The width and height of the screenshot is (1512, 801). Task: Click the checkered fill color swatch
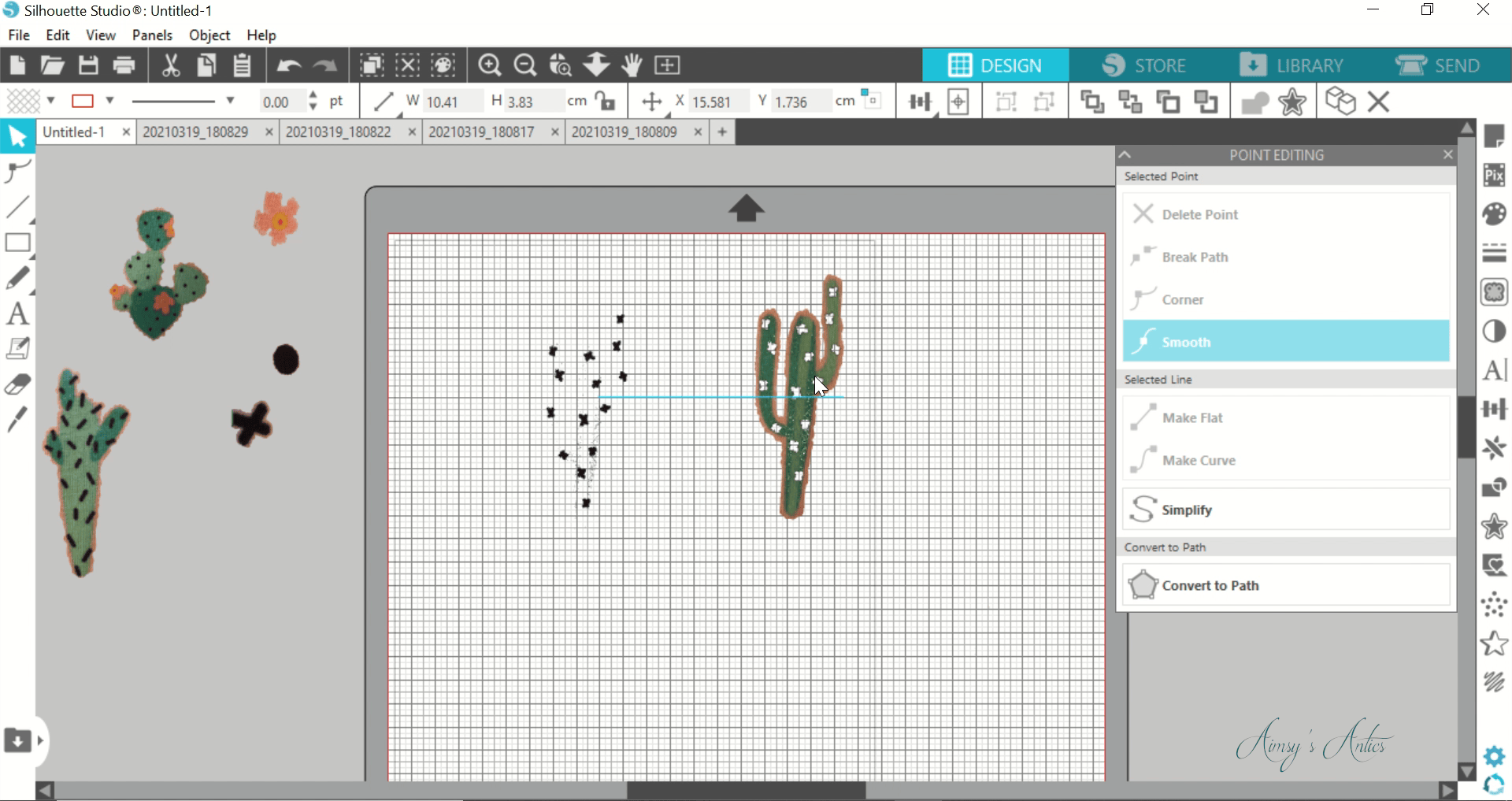pyautogui.click(x=24, y=101)
